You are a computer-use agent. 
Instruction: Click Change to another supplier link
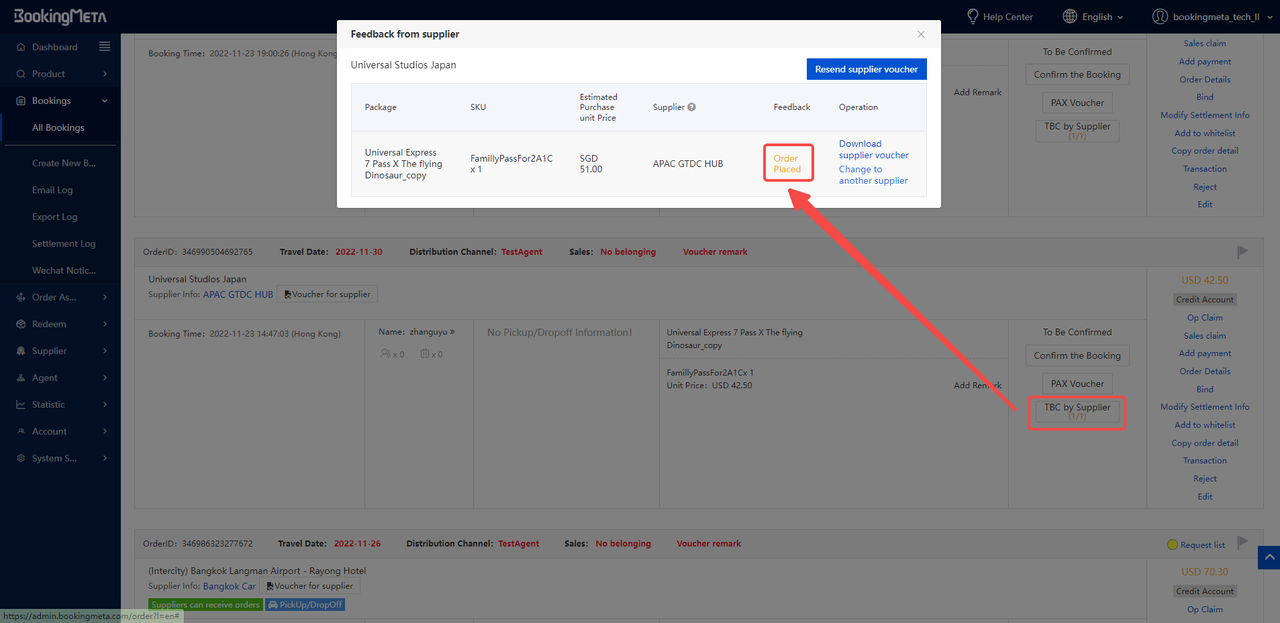coord(873,175)
